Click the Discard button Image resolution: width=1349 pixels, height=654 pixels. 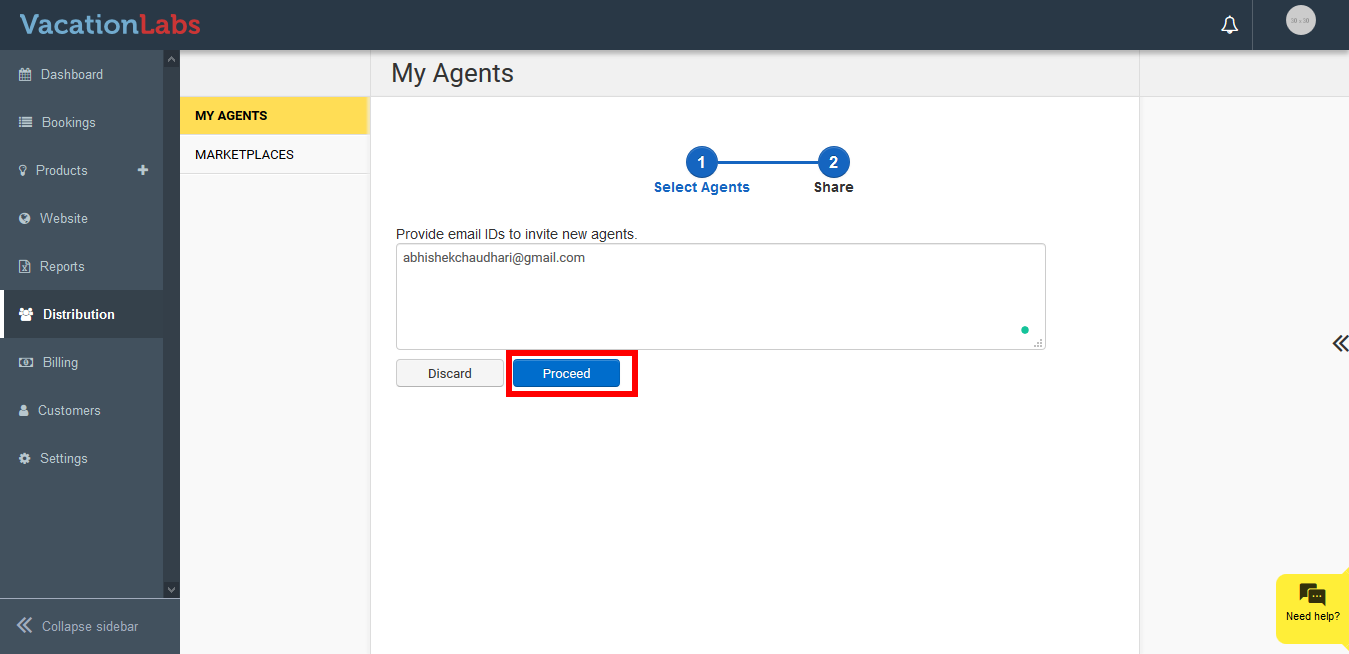tap(450, 373)
